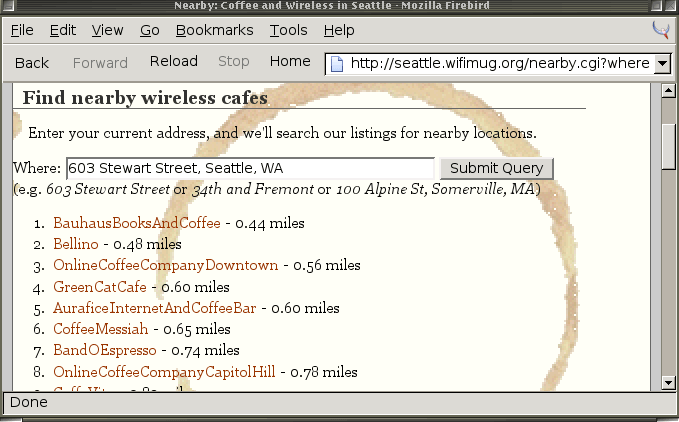Open the URL bar history dropdown
Screen dimensions: 679x422
coord(663,64)
